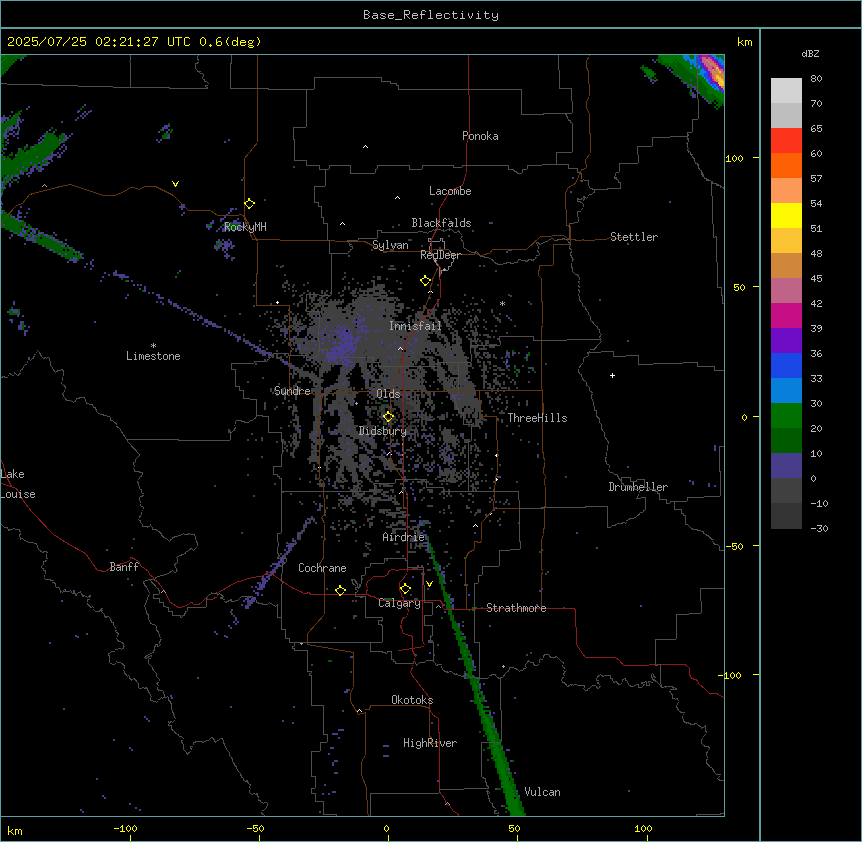Click the dark gray -10 dBZ swatch
862x842 pixels.
tap(786, 516)
